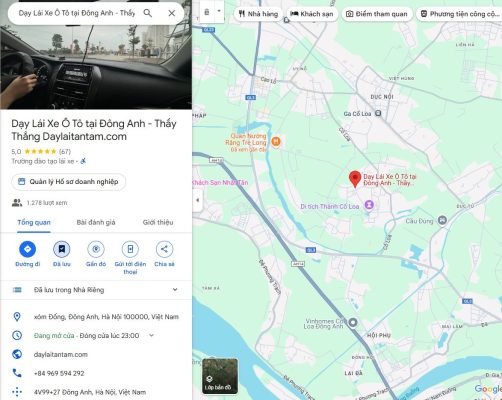Share this place with Chia sẻ icon
This screenshot has height=400, width=502.
[x=164, y=249]
